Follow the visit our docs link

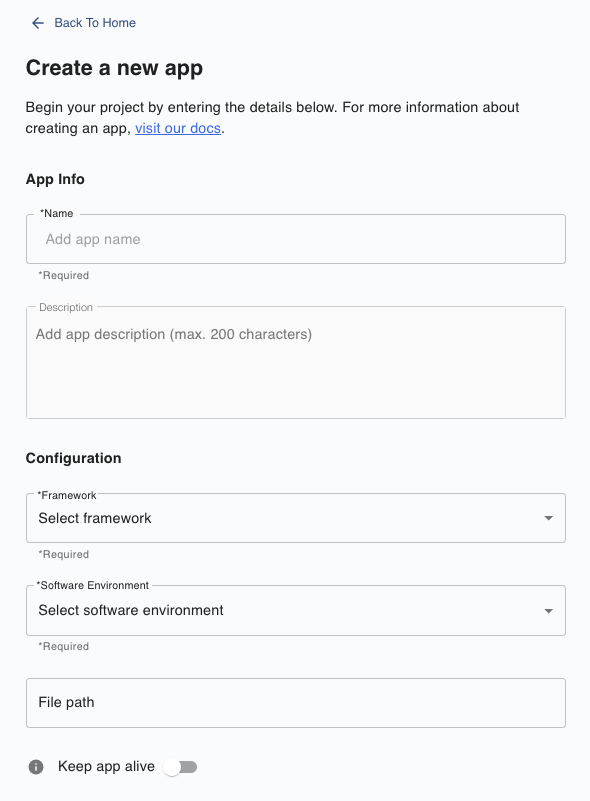click(177, 128)
